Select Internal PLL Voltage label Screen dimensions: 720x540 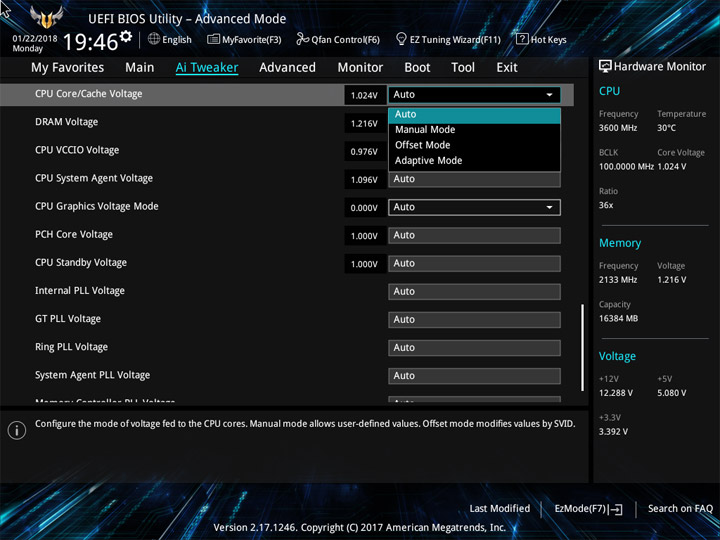tap(80, 291)
